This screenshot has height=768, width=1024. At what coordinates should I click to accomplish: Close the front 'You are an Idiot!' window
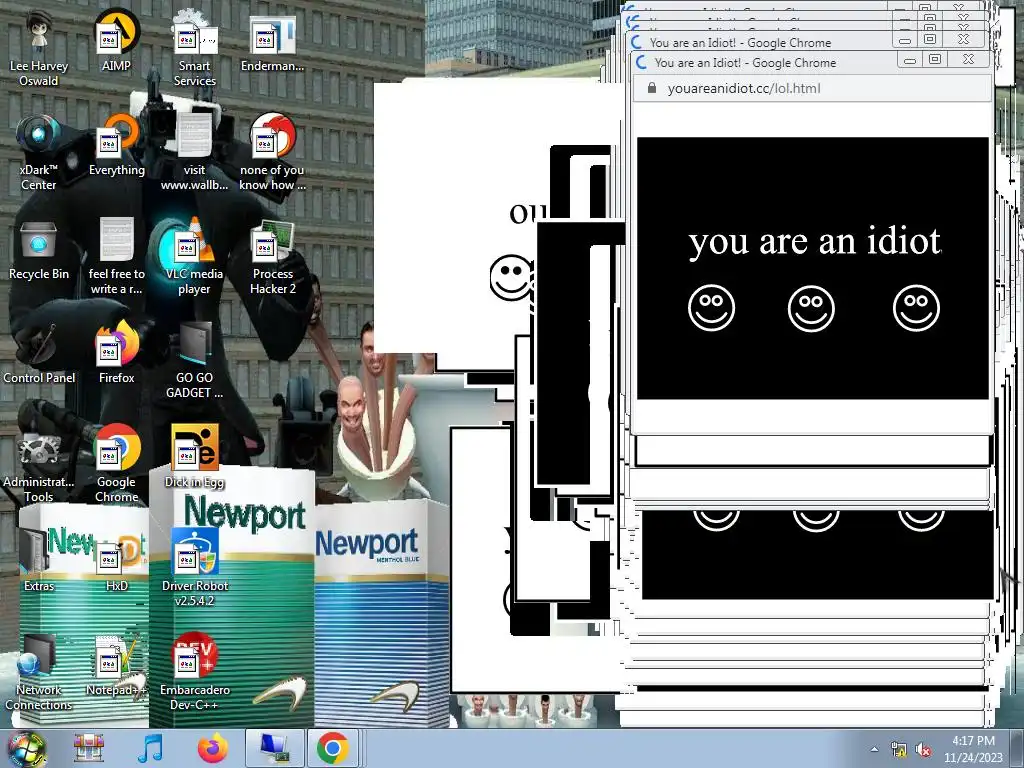pos(968,59)
